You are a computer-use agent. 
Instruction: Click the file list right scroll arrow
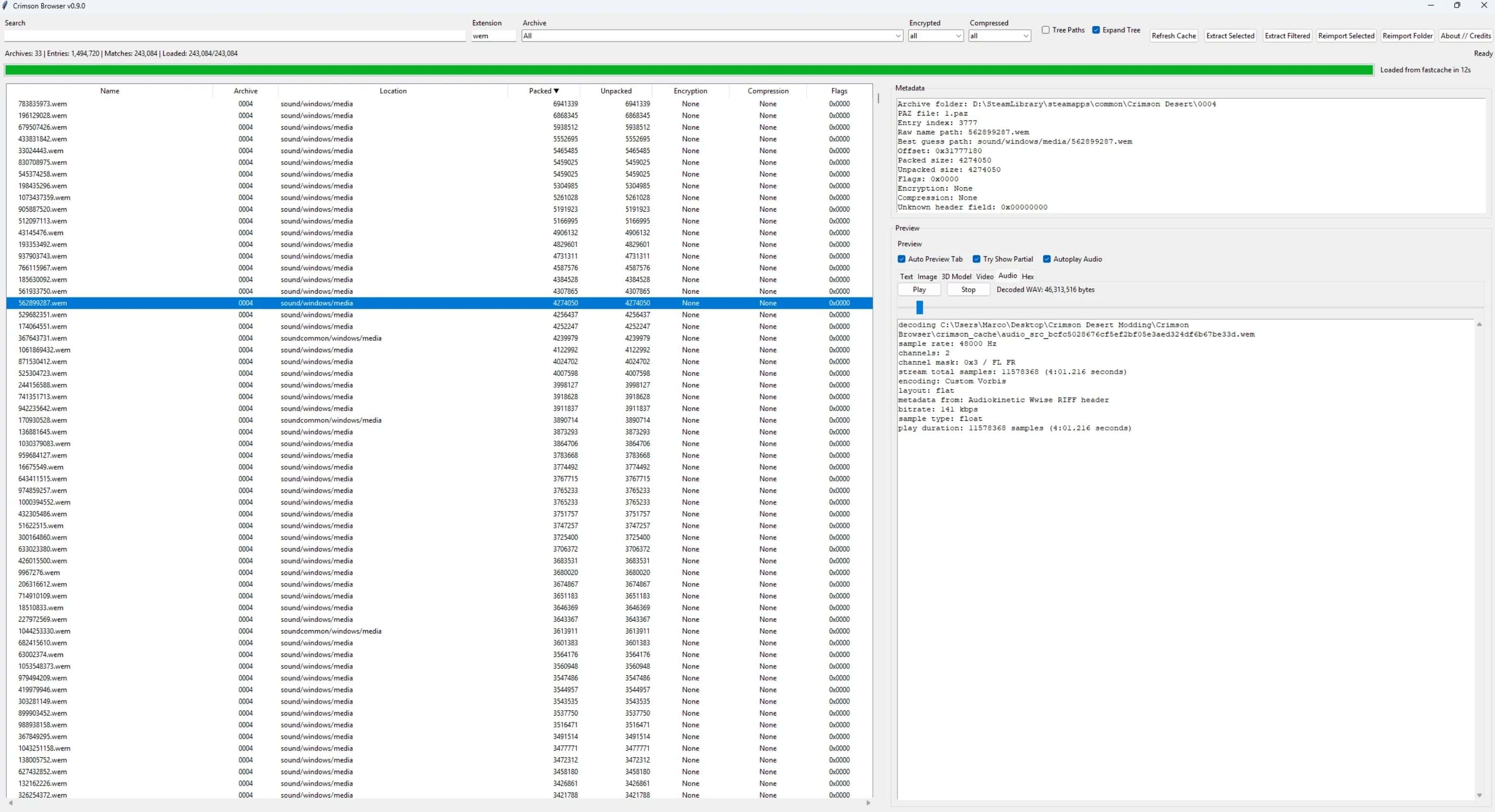[x=868, y=803]
